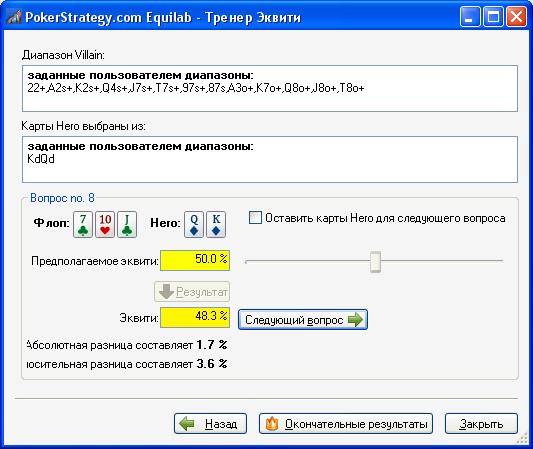
Task: Click the grayed-out Результат button
Action: point(192,292)
